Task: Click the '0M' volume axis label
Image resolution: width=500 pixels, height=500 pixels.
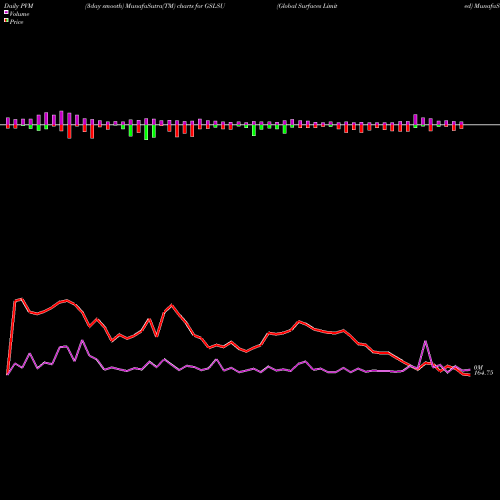Action: tap(478, 367)
